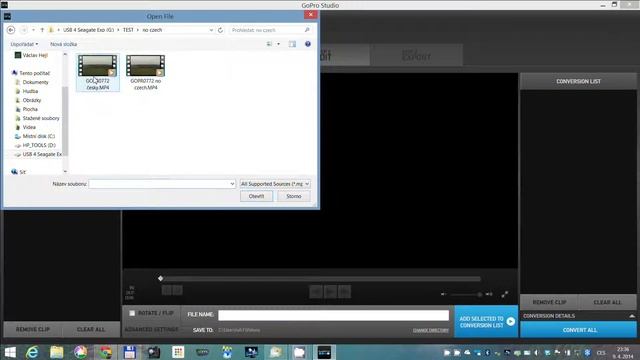Click CLEAR ALL under the conversion list

607,302
